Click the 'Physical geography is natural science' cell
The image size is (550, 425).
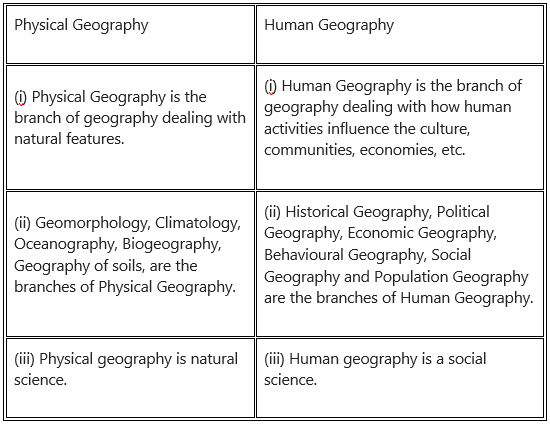click(130, 378)
